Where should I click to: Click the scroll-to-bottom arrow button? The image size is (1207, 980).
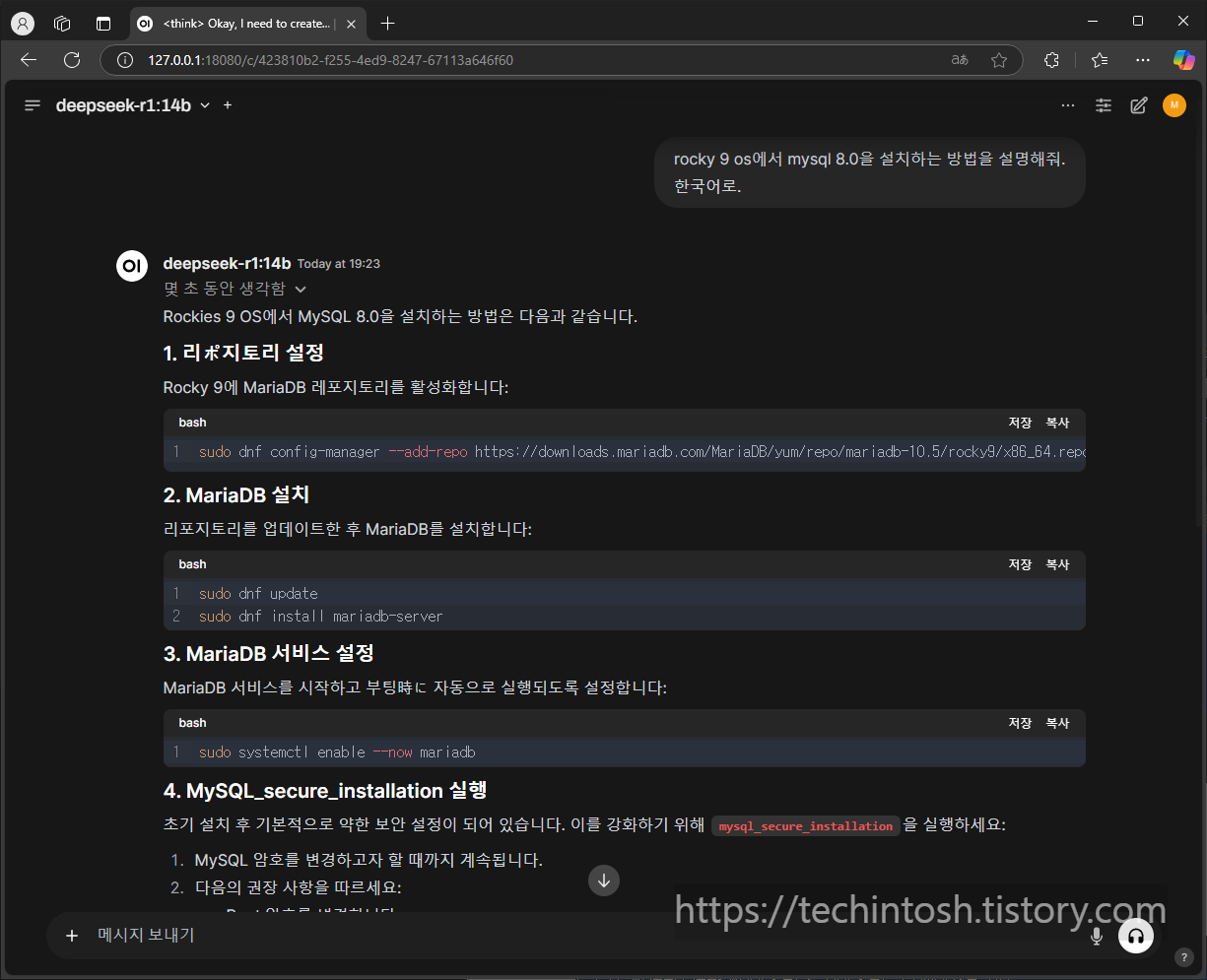pyautogui.click(x=604, y=881)
